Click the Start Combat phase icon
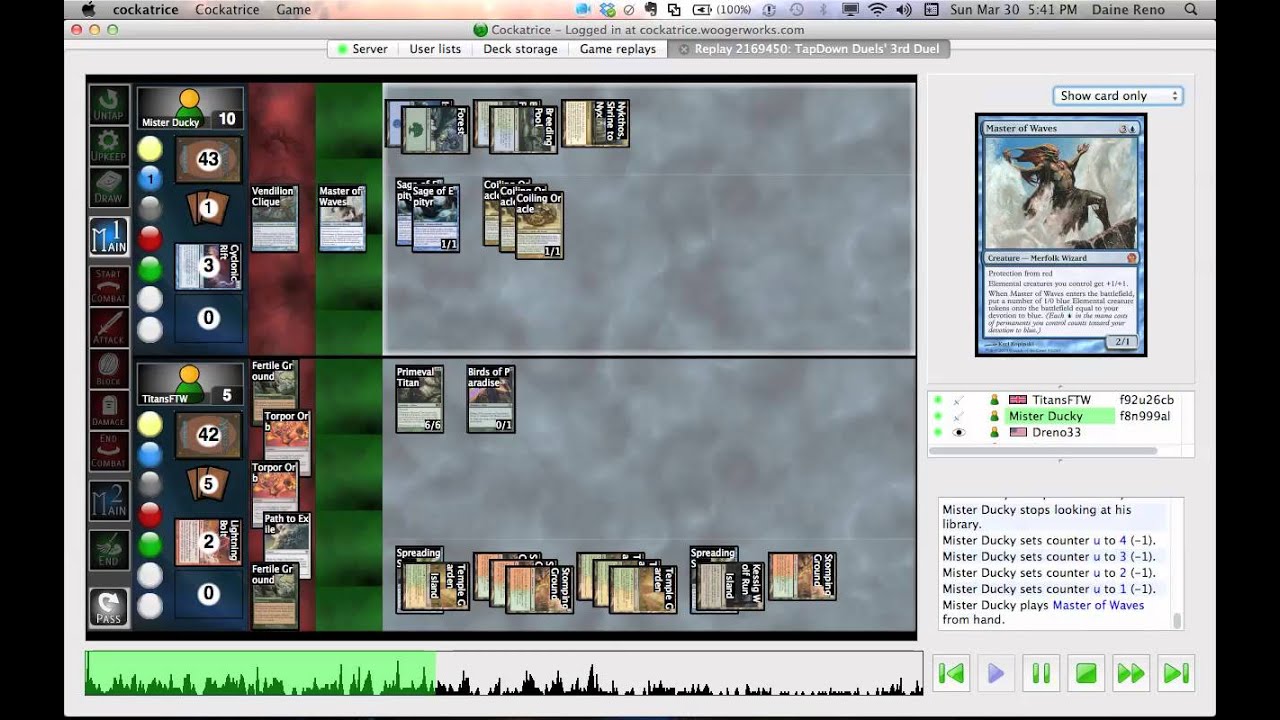Viewport: 1280px width, 720px height. [x=109, y=285]
